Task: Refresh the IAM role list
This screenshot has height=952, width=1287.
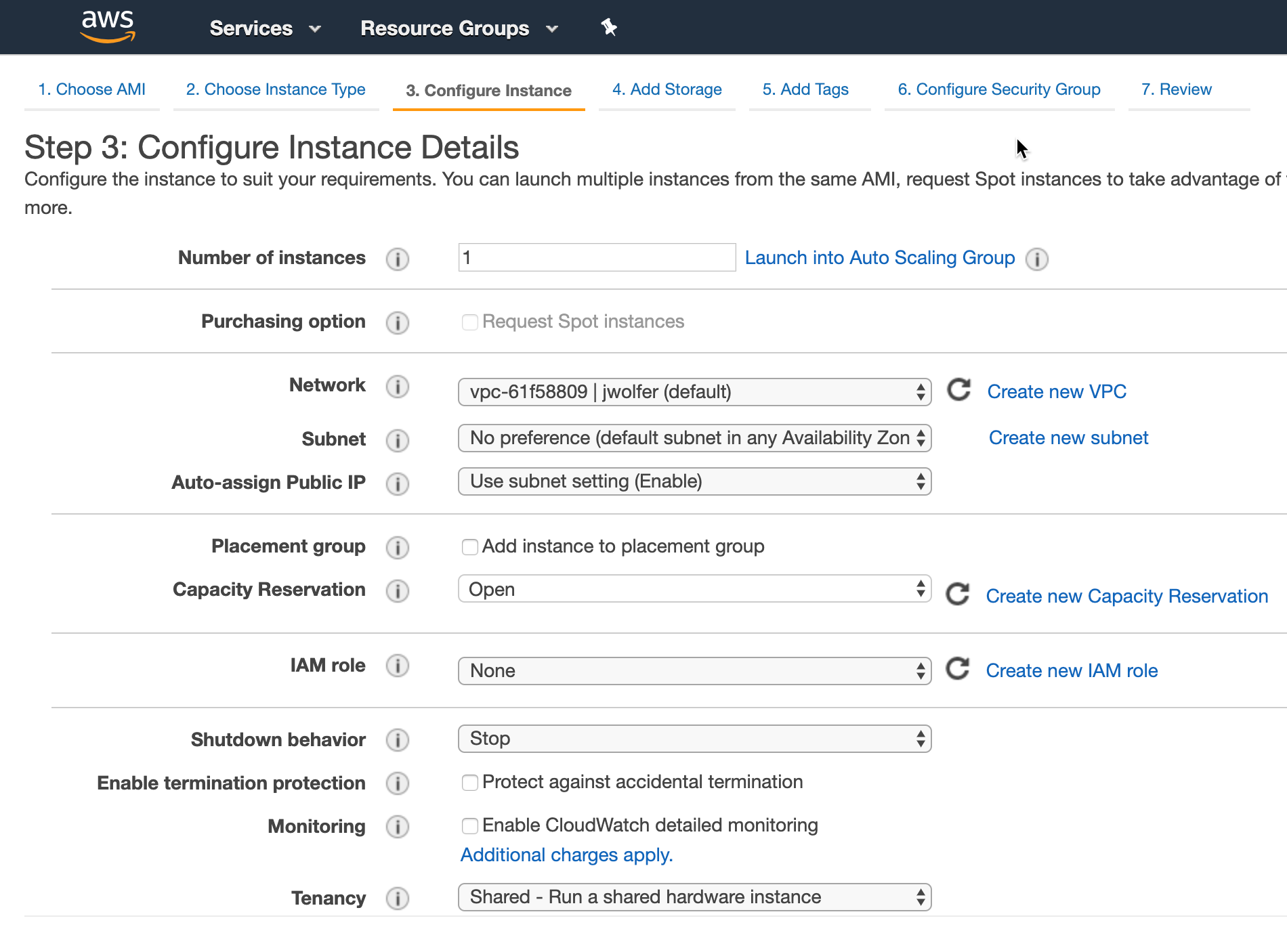Action: (x=958, y=668)
